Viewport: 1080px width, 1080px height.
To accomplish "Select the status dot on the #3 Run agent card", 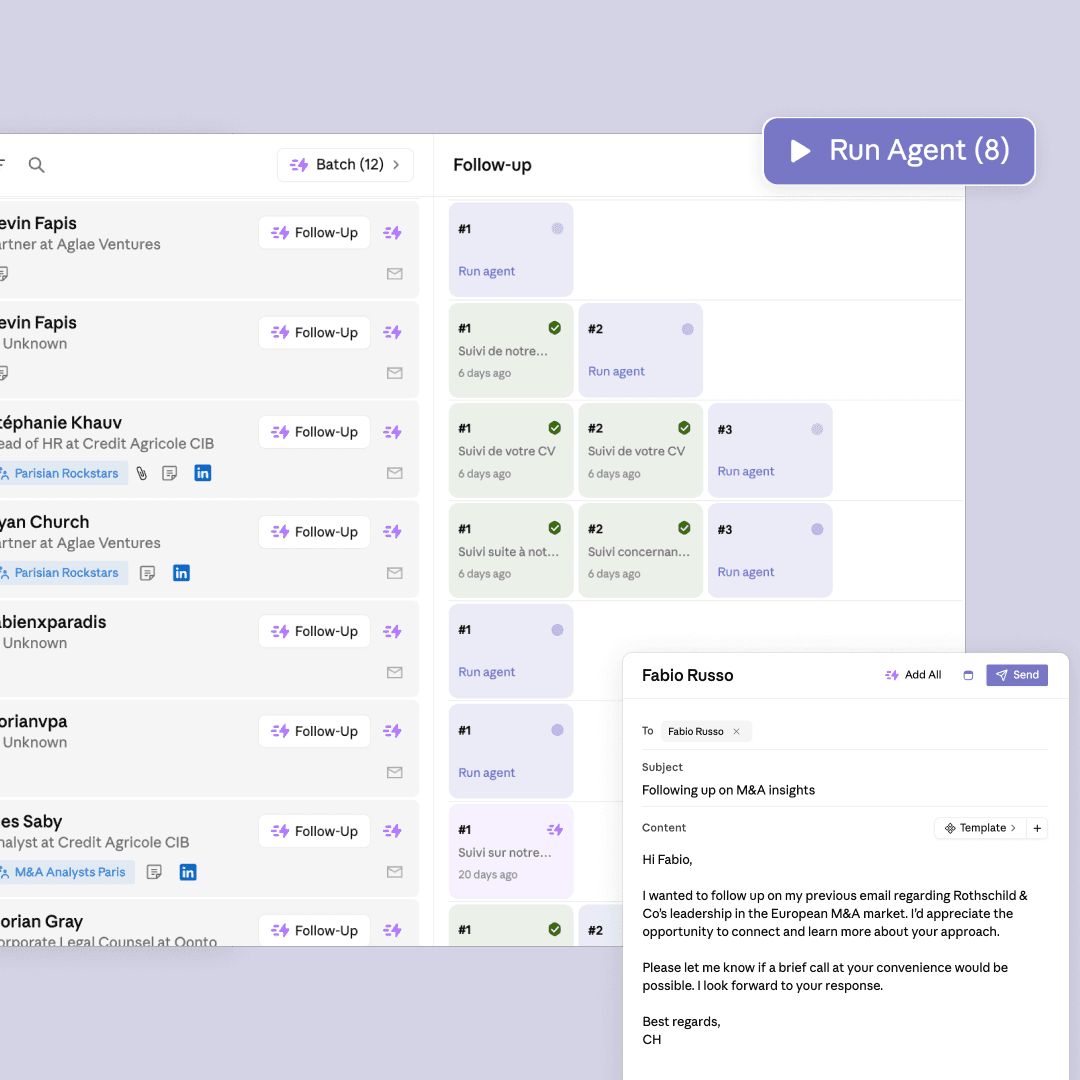I will pos(817,429).
